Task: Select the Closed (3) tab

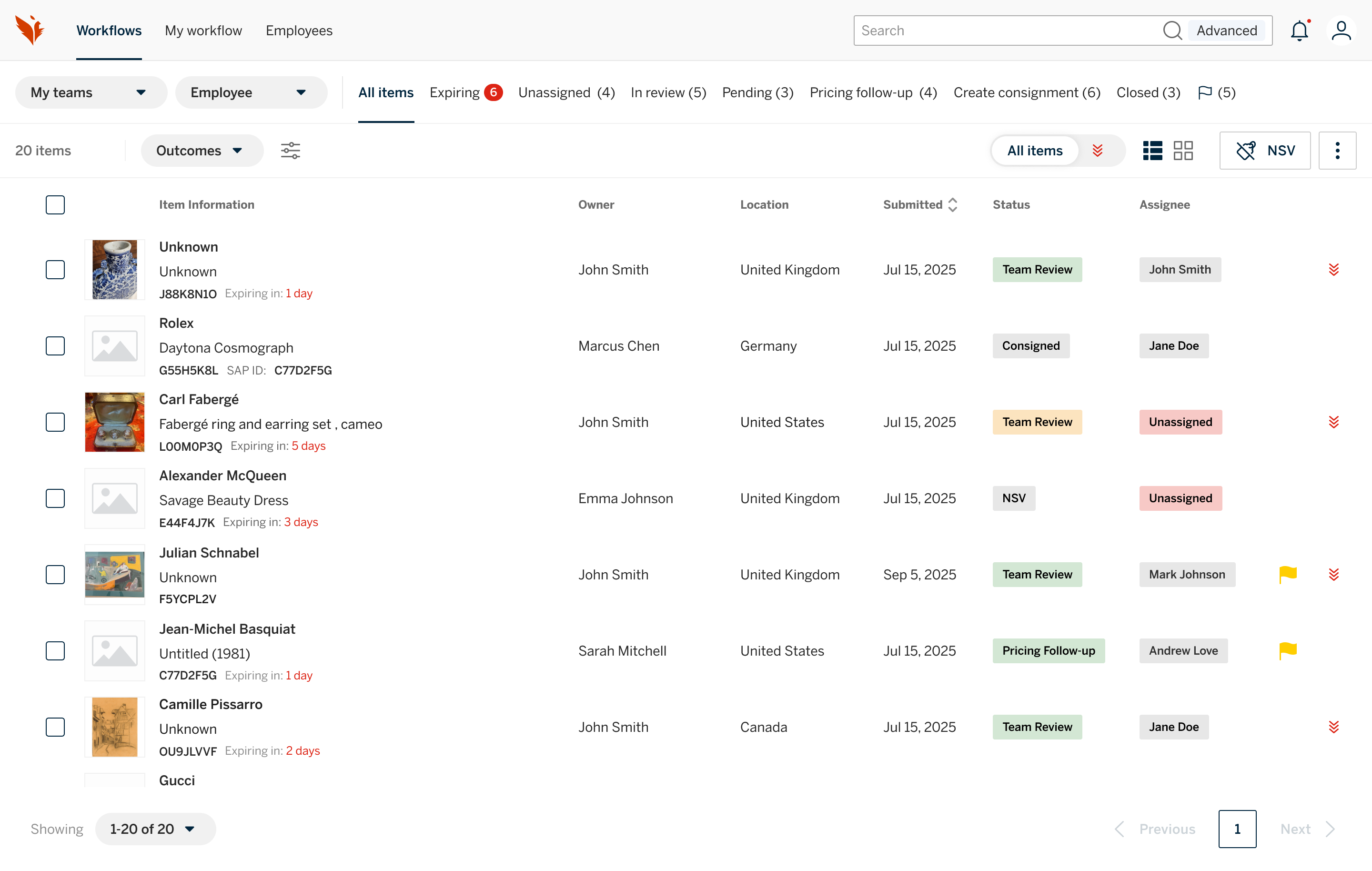Action: pos(1148,92)
